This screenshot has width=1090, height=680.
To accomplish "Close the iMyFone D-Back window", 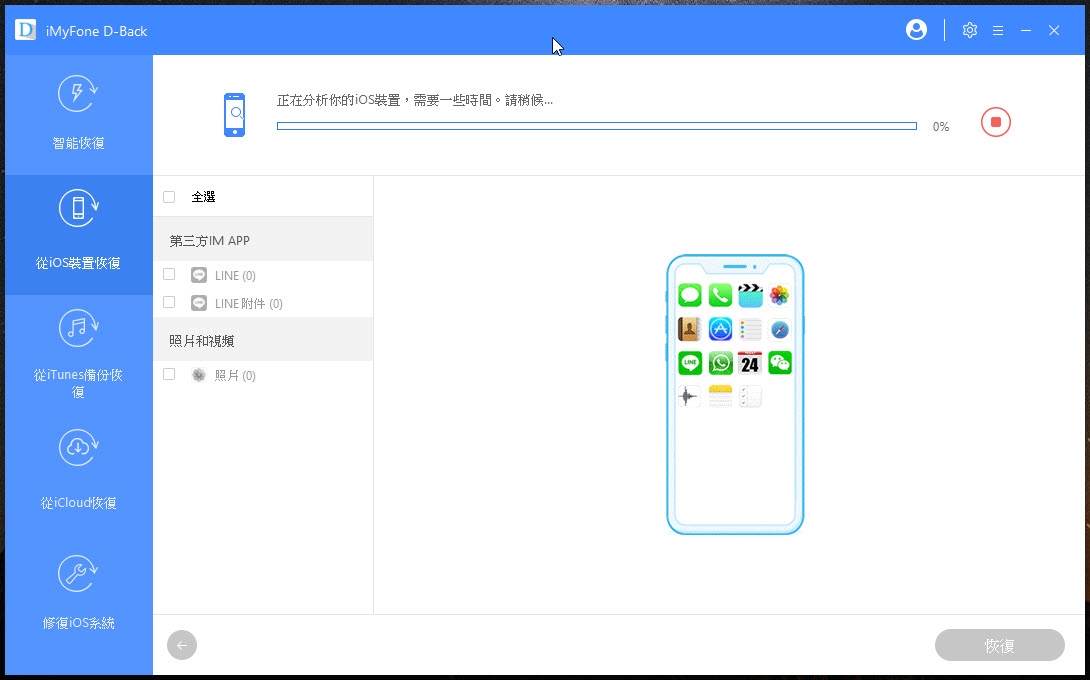I will click(1054, 31).
